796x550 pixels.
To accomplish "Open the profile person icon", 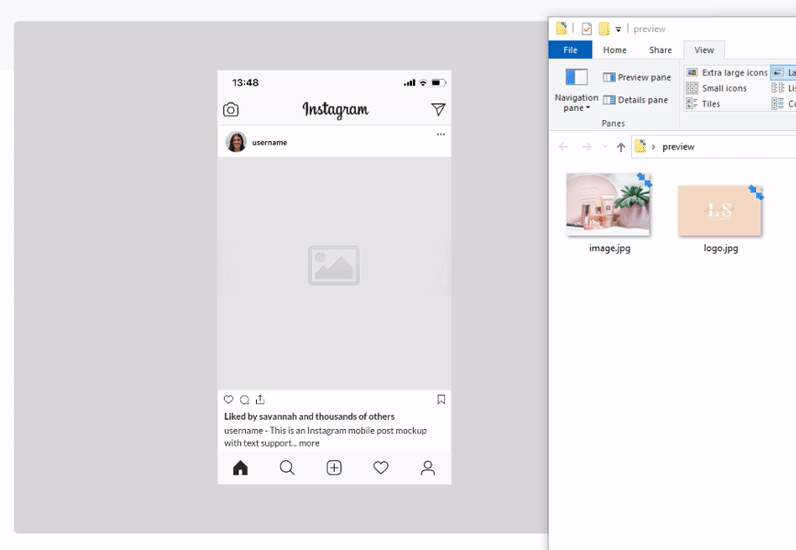I will (428, 468).
